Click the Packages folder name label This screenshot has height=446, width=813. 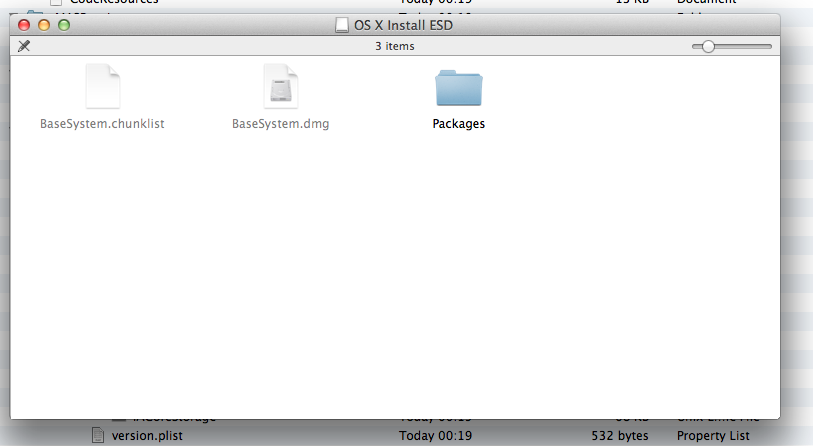click(x=459, y=124)
